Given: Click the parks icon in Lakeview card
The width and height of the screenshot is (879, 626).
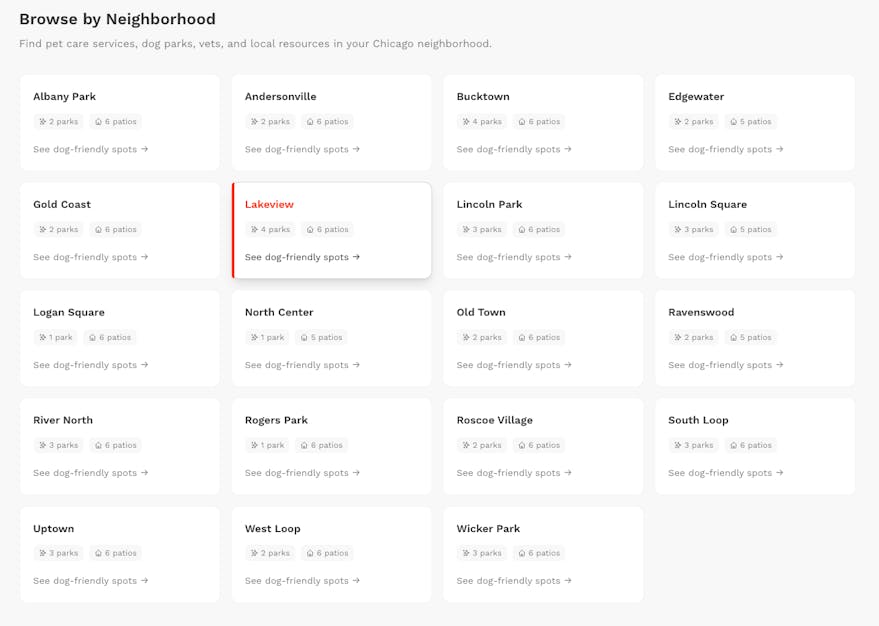Looking at the screenshot, I should [254, 230].
